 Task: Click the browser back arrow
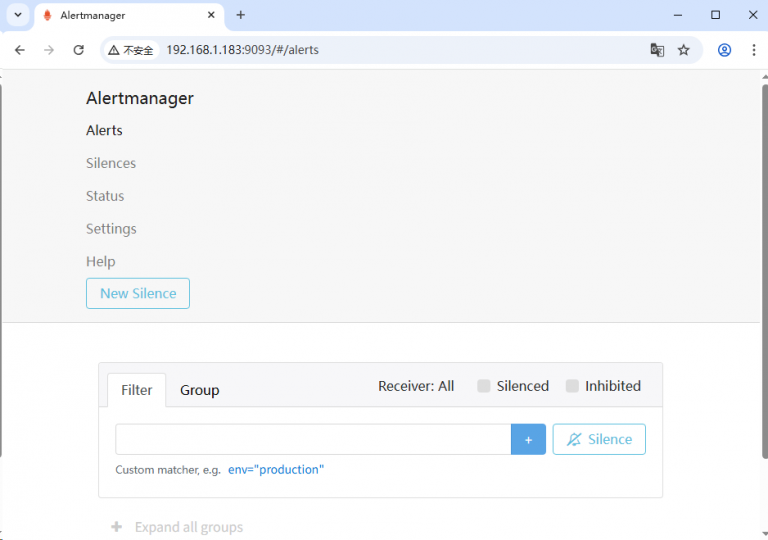[x=20, y=50]
